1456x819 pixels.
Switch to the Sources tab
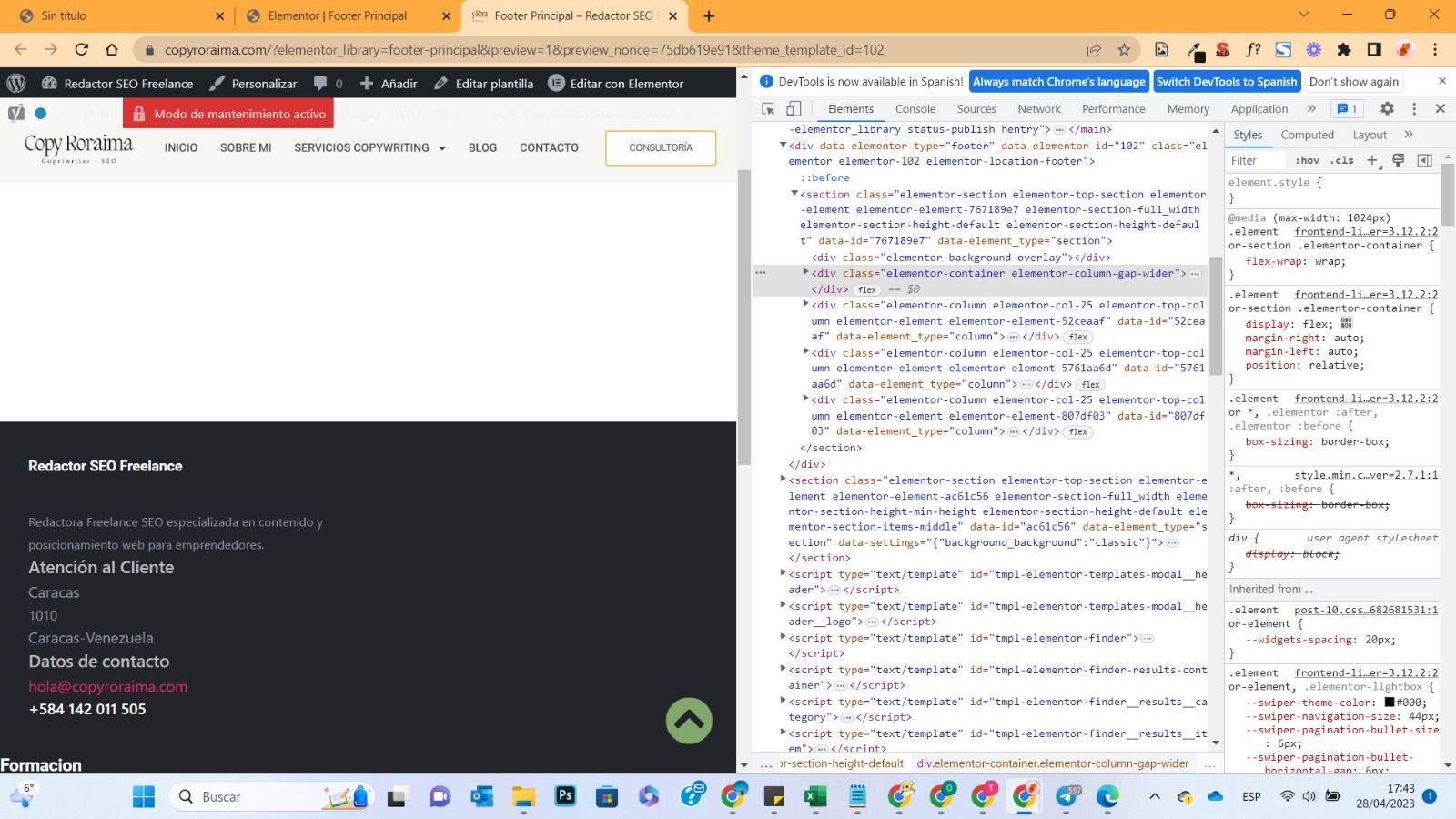point(976,108)
